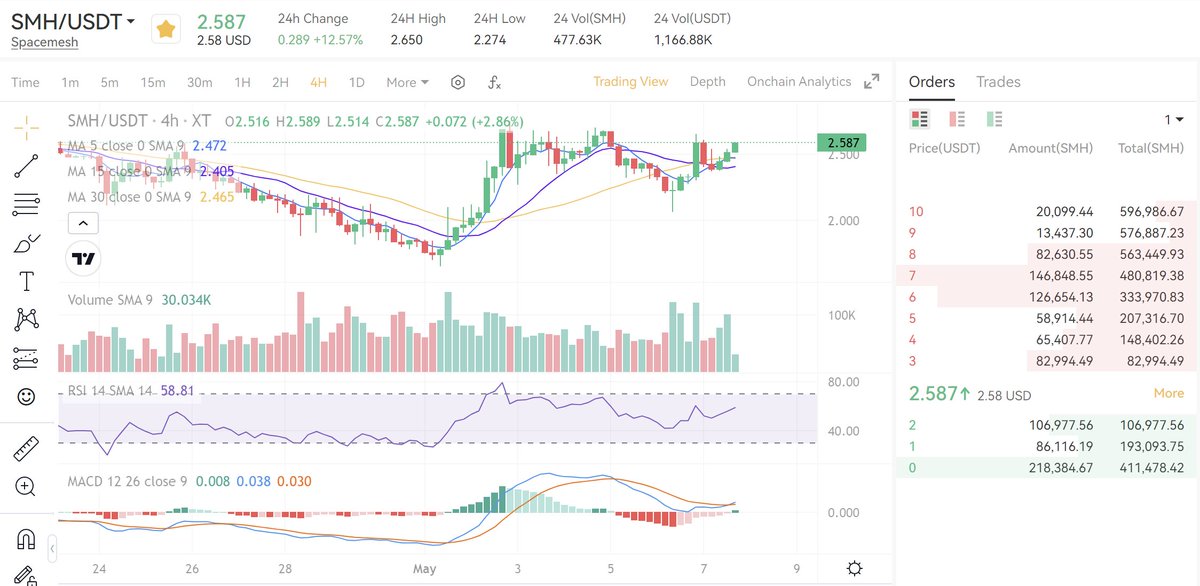The width and height of the screenshot is (1200, 586).
Task: Select sell order row with price 10
Action: tap(1046, 212)
